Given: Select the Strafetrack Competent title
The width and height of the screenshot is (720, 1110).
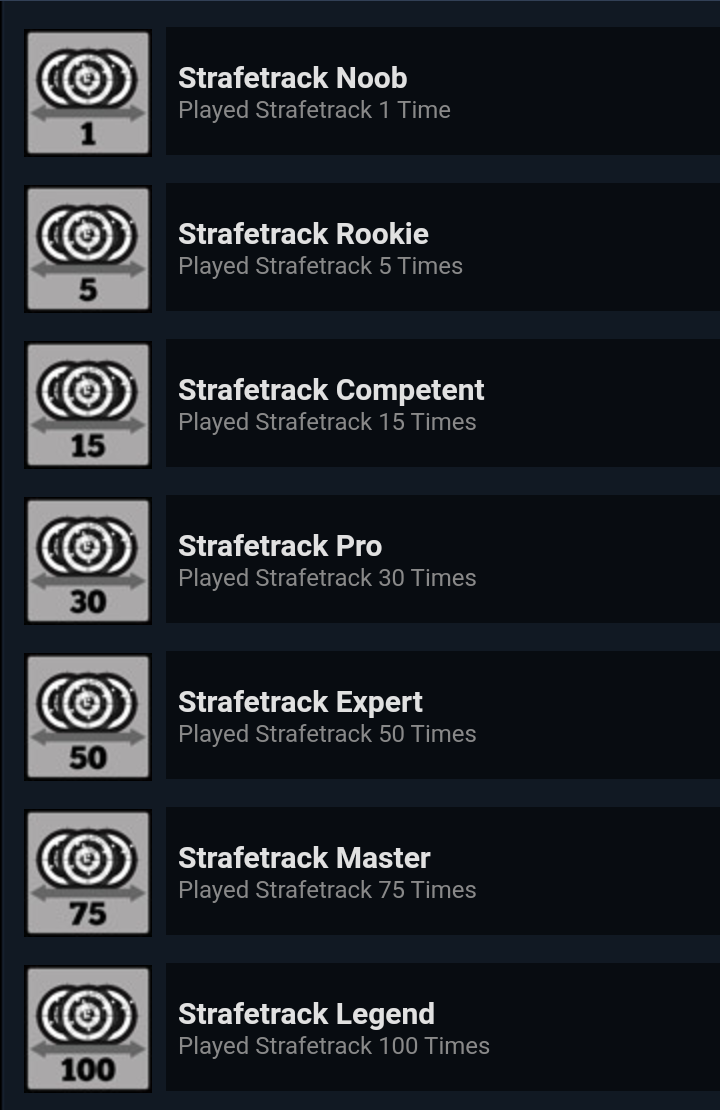Looking at the screenshot, I should (331, 390).
